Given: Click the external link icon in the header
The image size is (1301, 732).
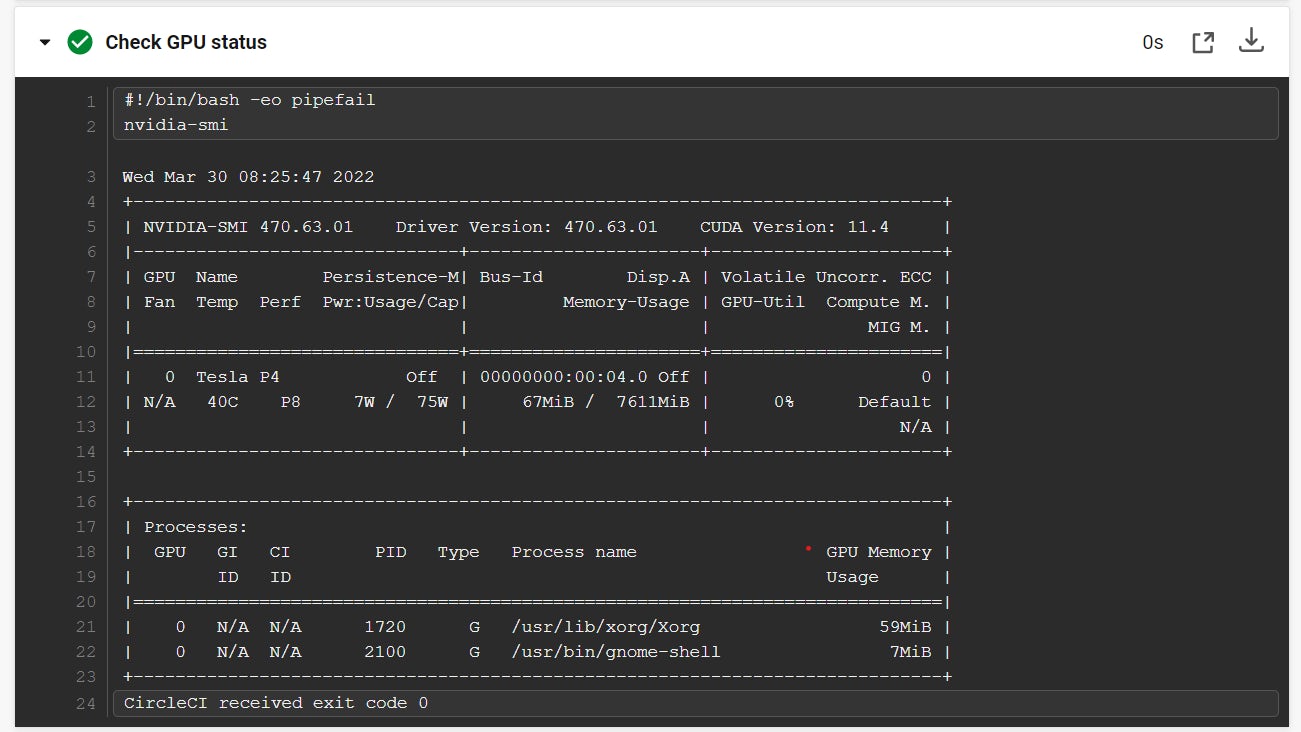Looking at the screenshot, I should coord(1202,42).
